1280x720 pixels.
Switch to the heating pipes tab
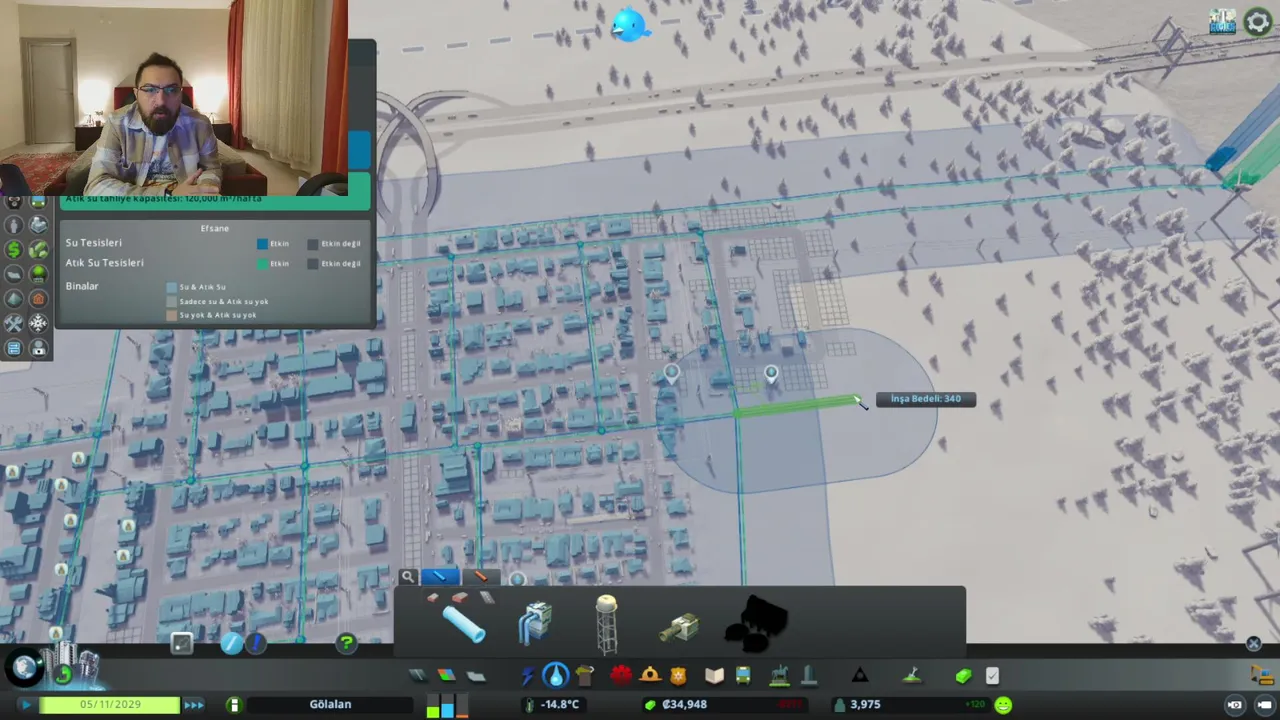(x=481, y=577)
